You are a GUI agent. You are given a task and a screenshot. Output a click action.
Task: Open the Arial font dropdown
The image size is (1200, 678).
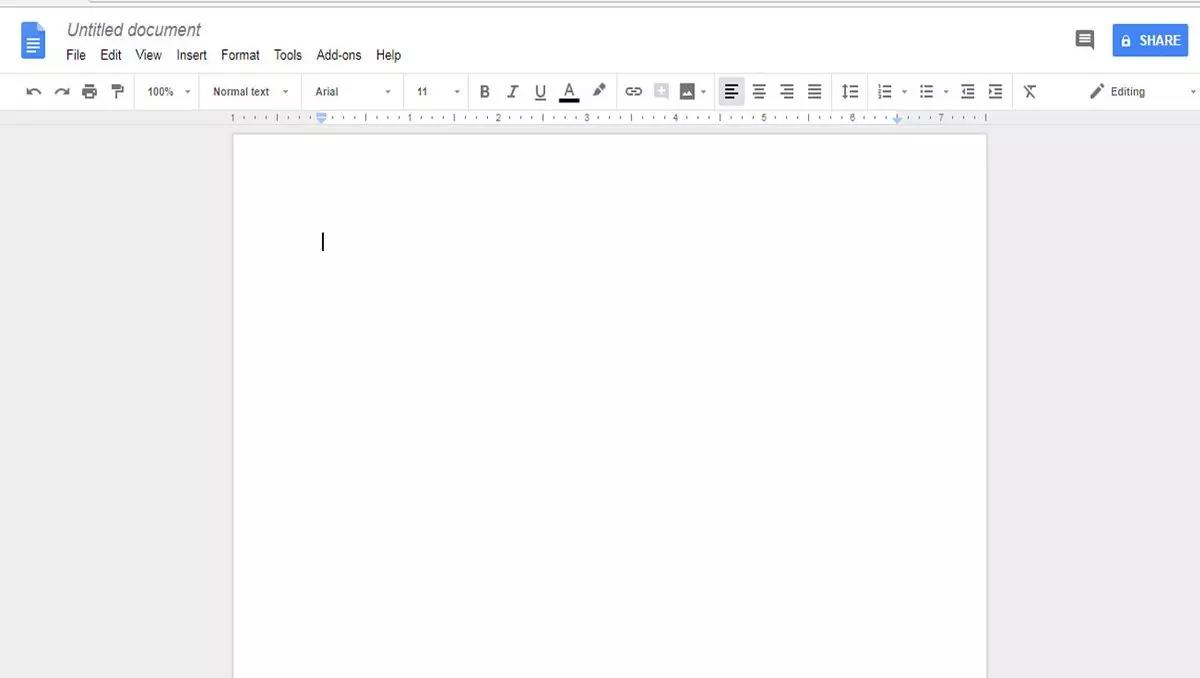tap(353, 91)
